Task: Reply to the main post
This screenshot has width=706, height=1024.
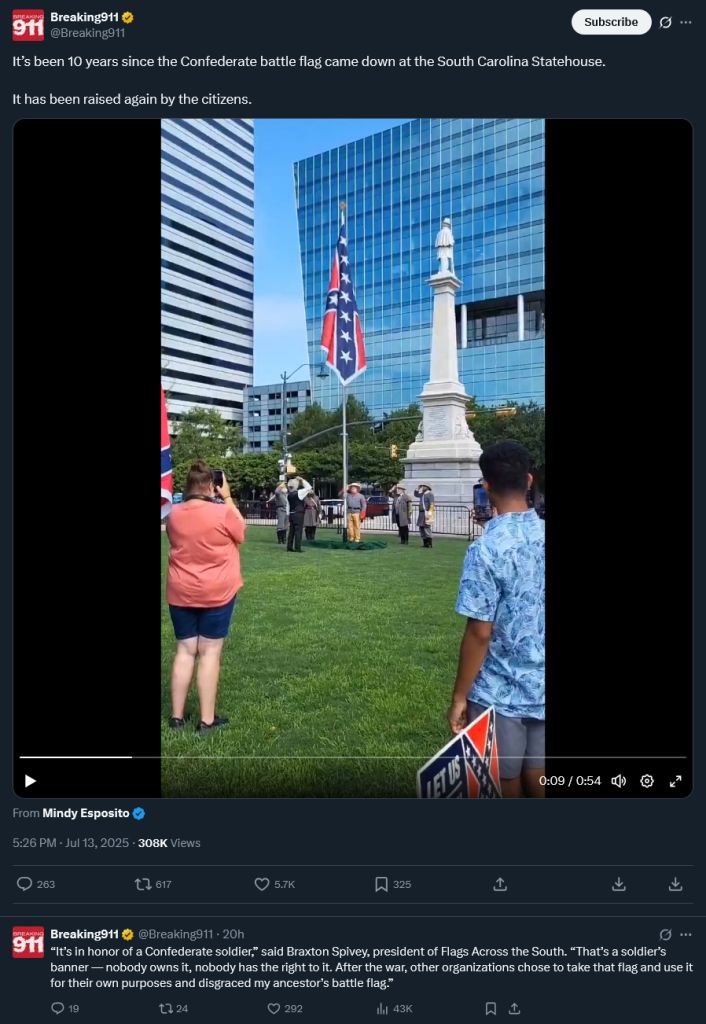Action: (25, 884)
